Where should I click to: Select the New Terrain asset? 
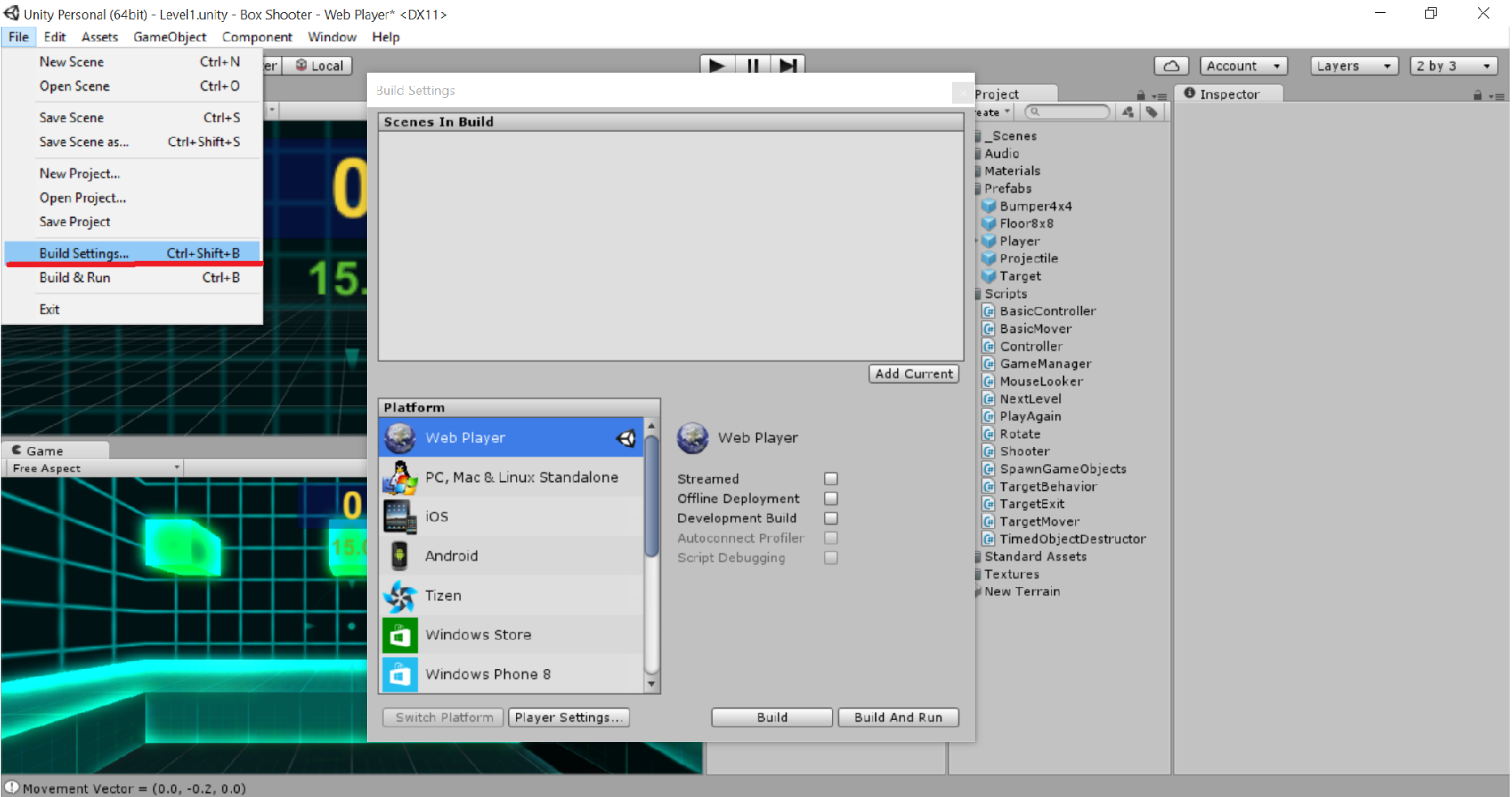(1022, 591)
